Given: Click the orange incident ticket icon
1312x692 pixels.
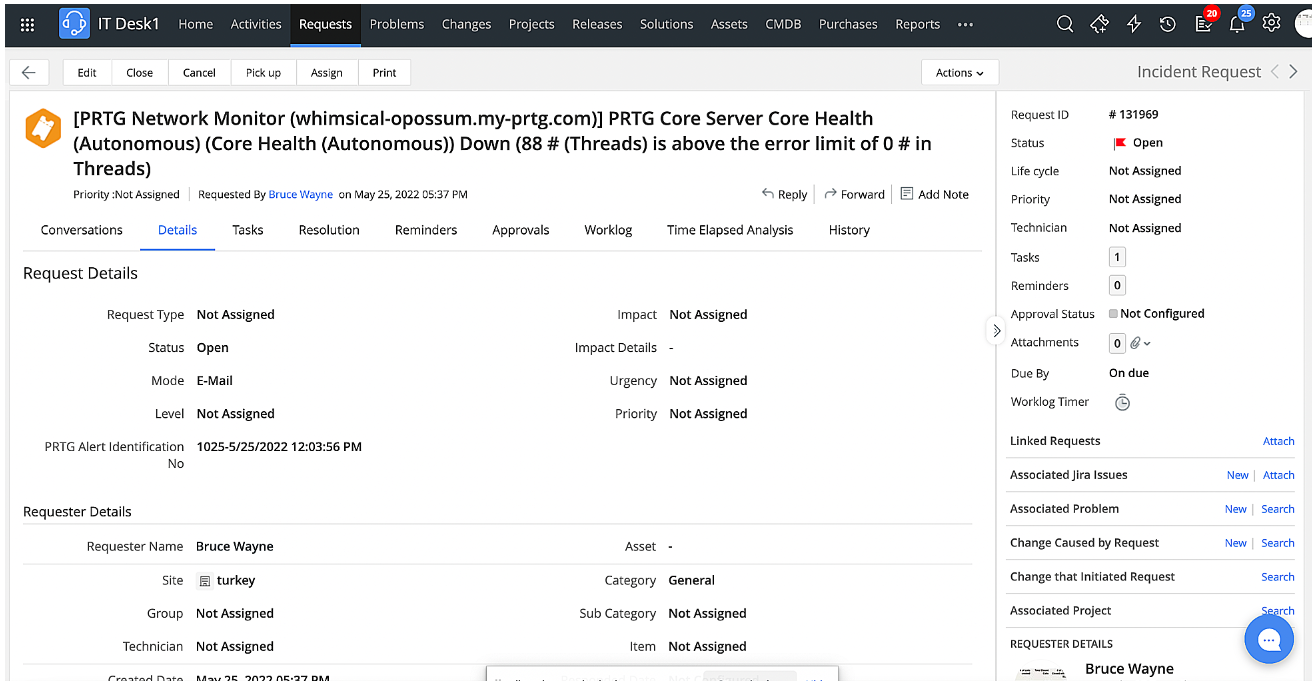Looking at the screenshot, I should coord(43,129).
